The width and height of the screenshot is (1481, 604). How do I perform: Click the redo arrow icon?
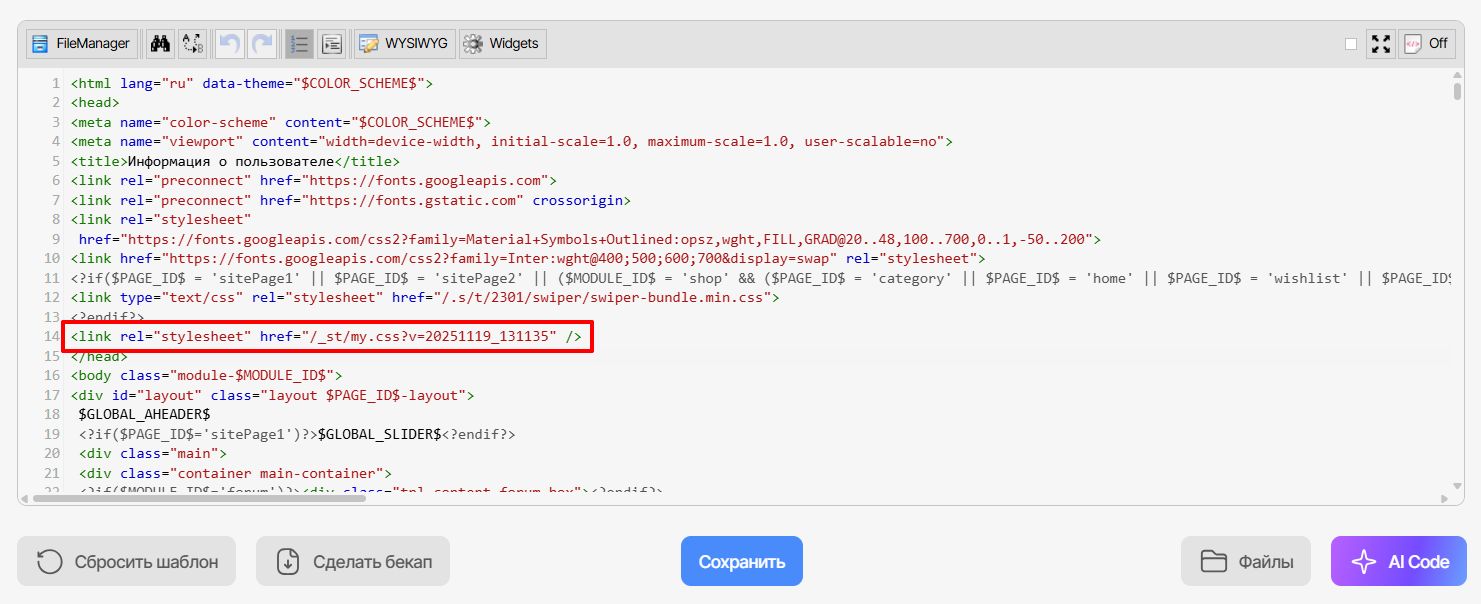(262, 44)
